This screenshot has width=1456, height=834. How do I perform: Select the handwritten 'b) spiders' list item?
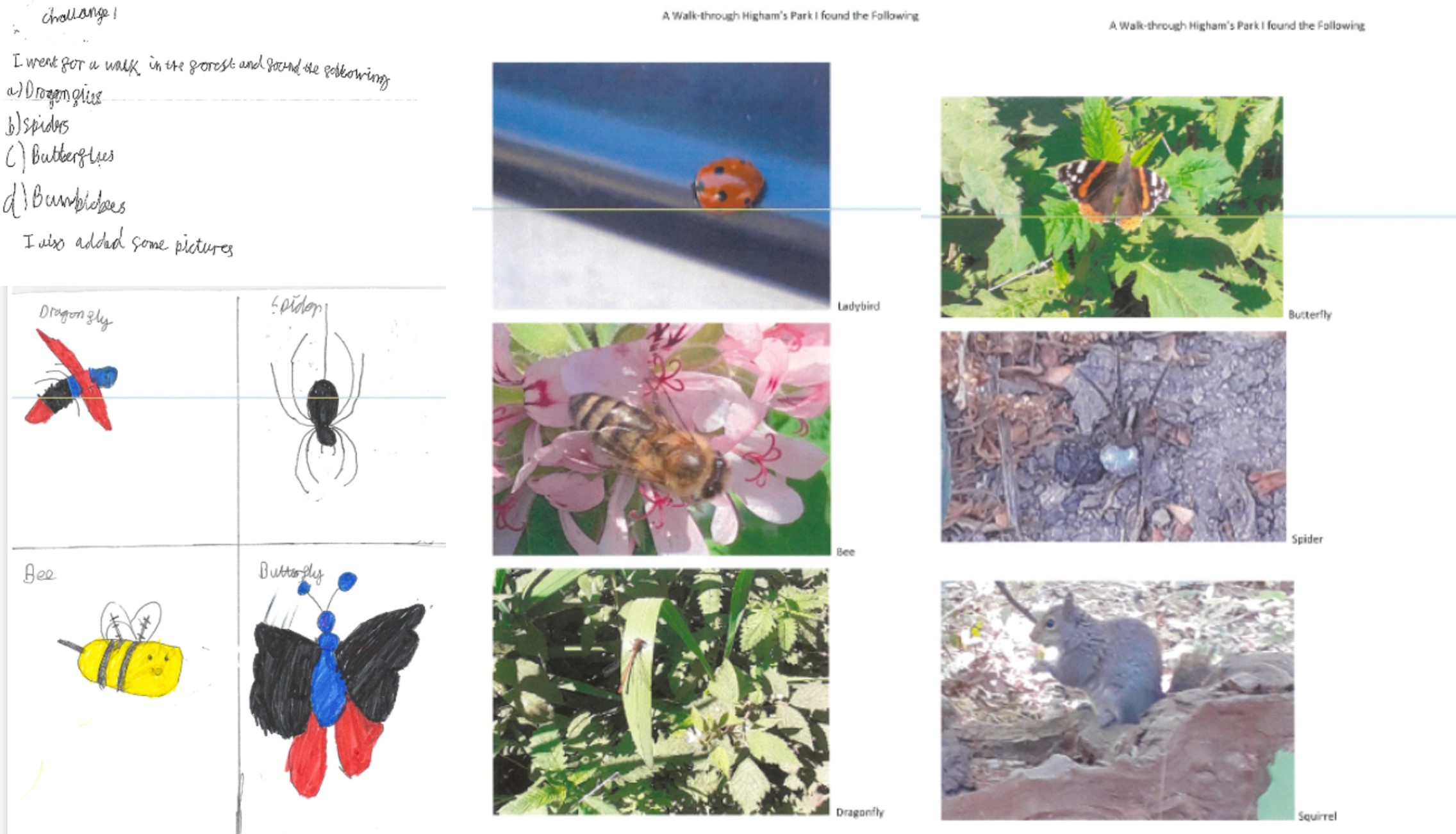coord(37,125)
